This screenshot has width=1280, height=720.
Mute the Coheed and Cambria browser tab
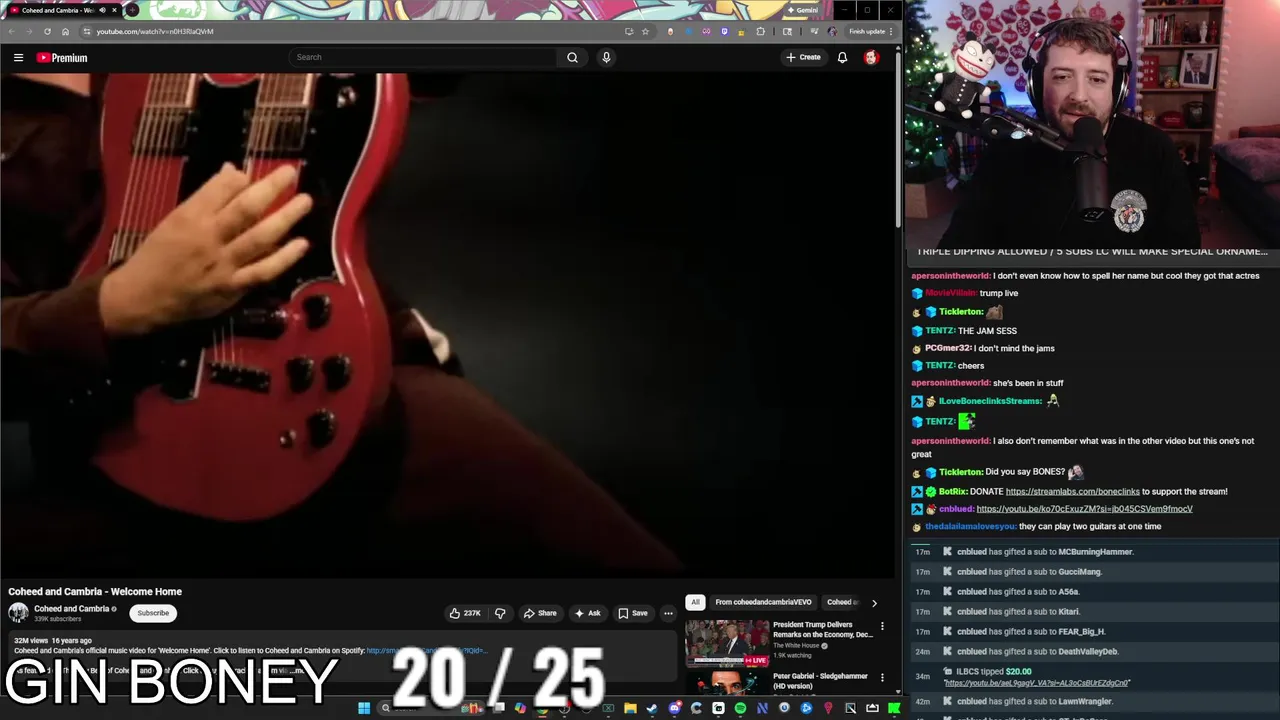[x=102, y=10]
